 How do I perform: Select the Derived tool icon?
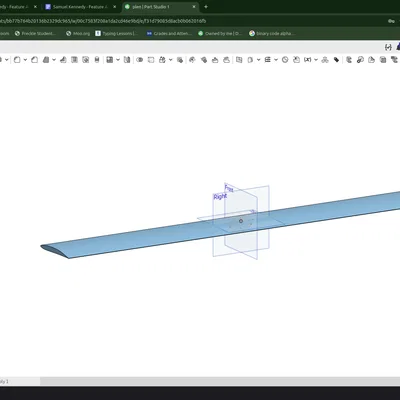[296, 60]
